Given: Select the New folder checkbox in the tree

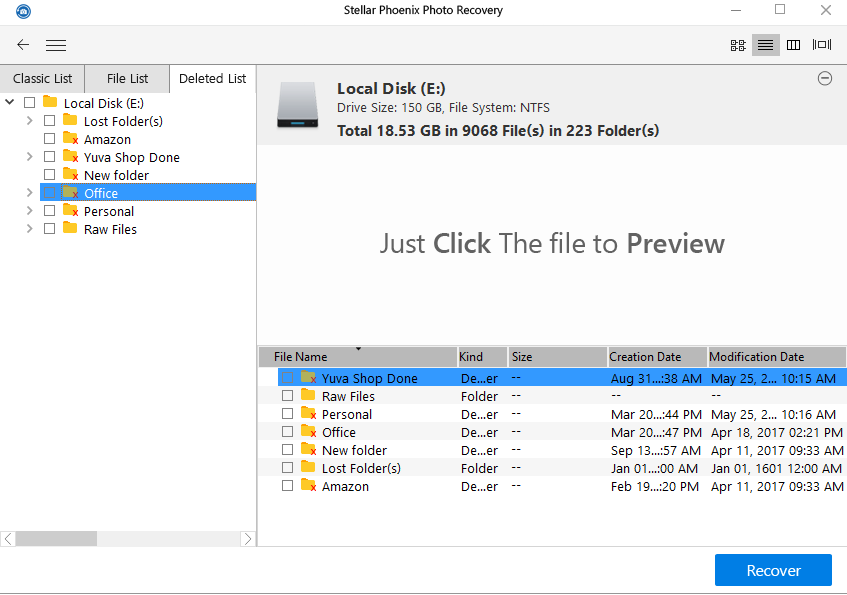Looking at the screenshot, I should 49,174.
